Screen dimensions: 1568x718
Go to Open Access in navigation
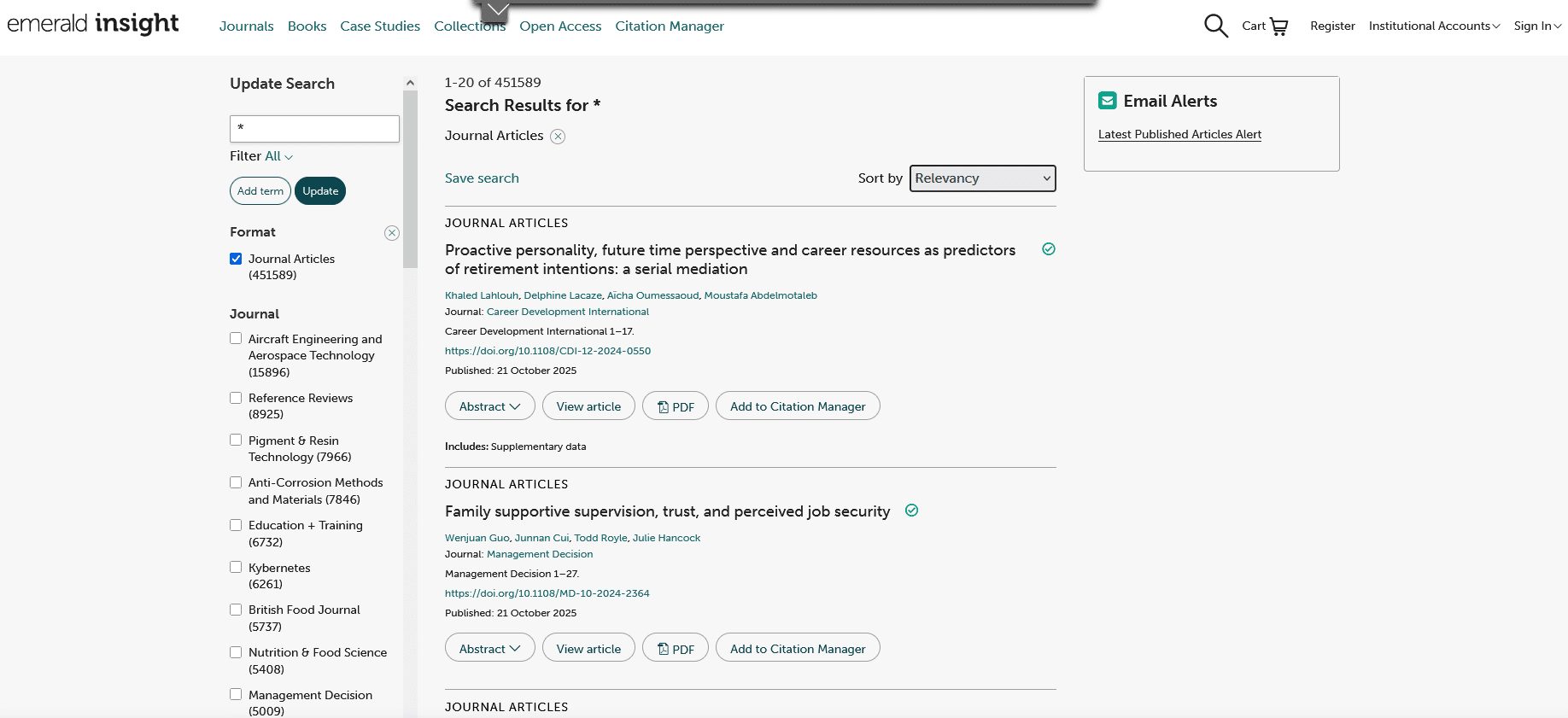(560, 26)
